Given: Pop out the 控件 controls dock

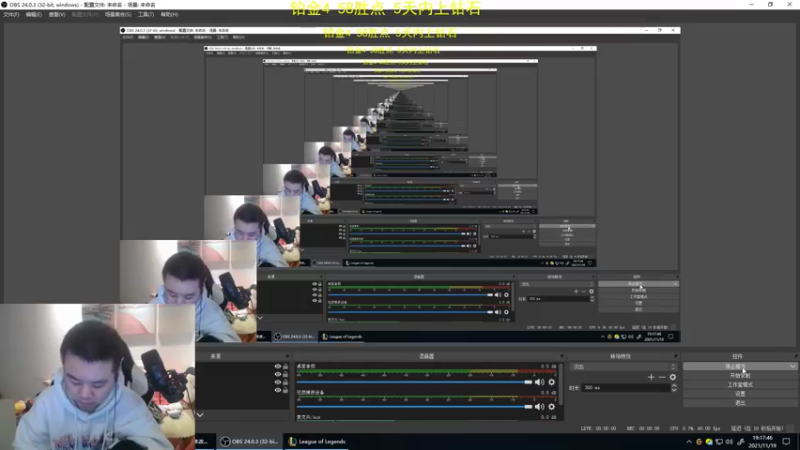Looking at the screenshot, I should [795, 356].
